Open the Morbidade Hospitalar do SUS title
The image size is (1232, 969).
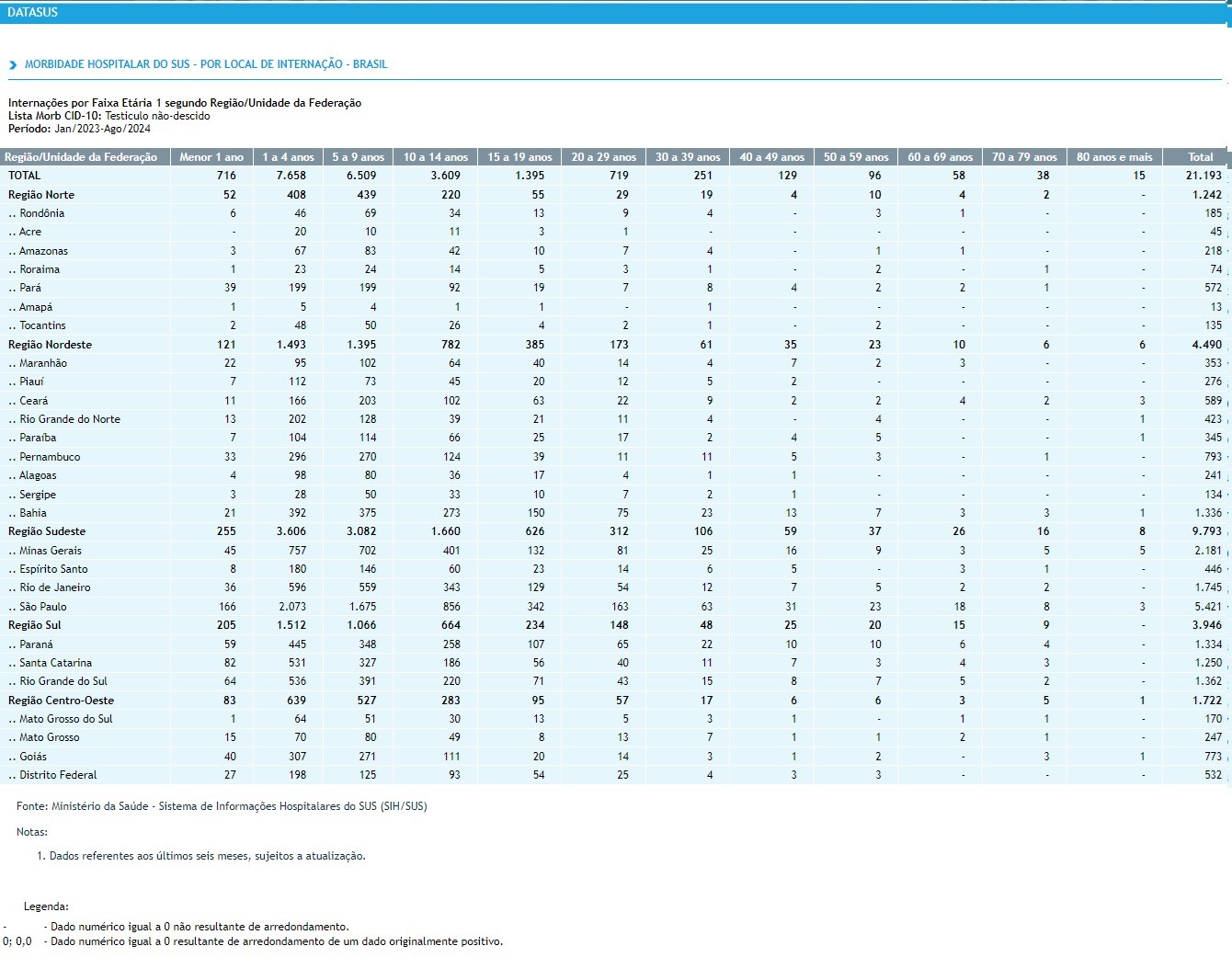tap(206, 64)
